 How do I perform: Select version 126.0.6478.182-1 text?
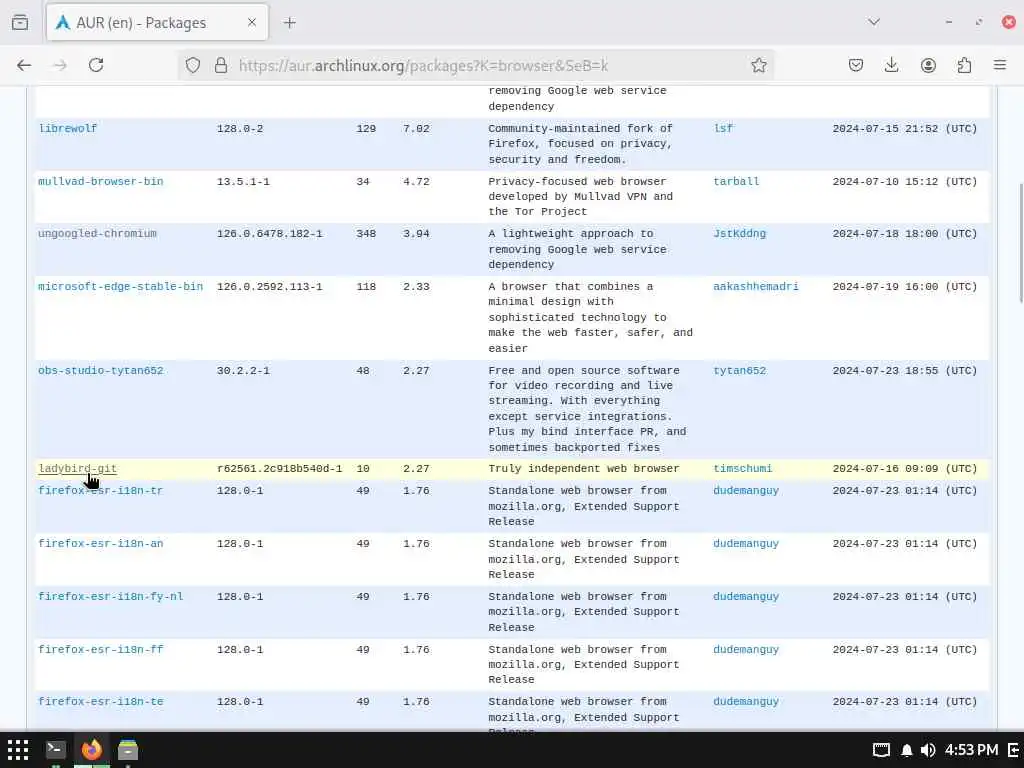click(269, 234)
